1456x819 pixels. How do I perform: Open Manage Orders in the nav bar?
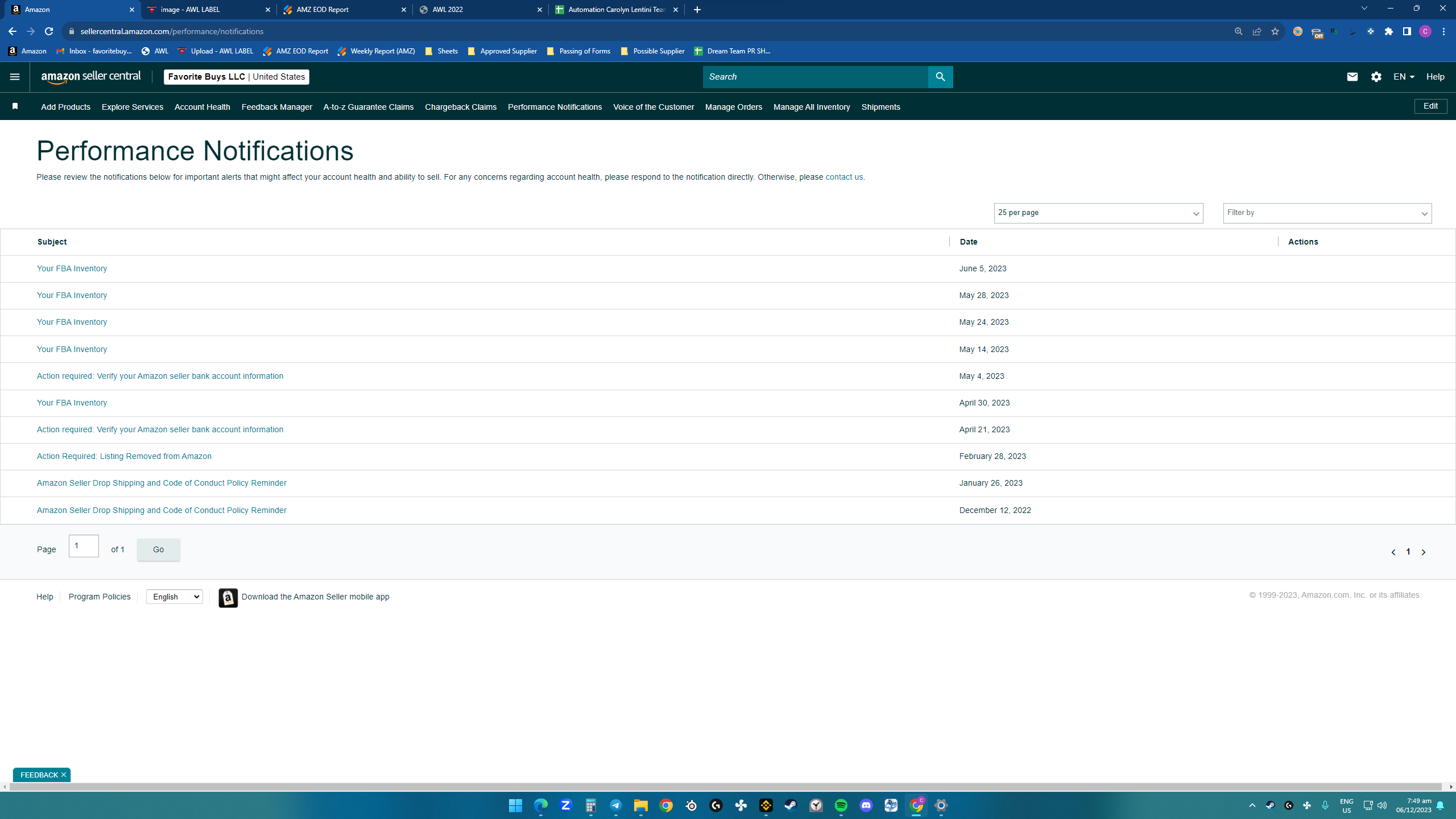734,107
